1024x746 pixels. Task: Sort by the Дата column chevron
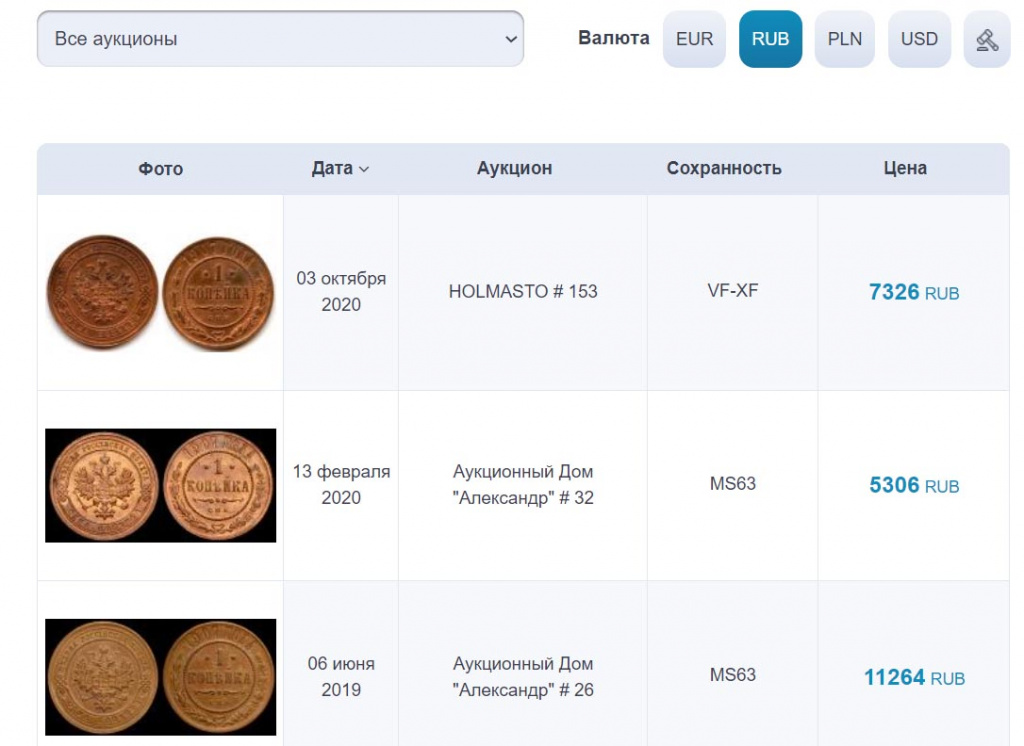coord(364,169)
